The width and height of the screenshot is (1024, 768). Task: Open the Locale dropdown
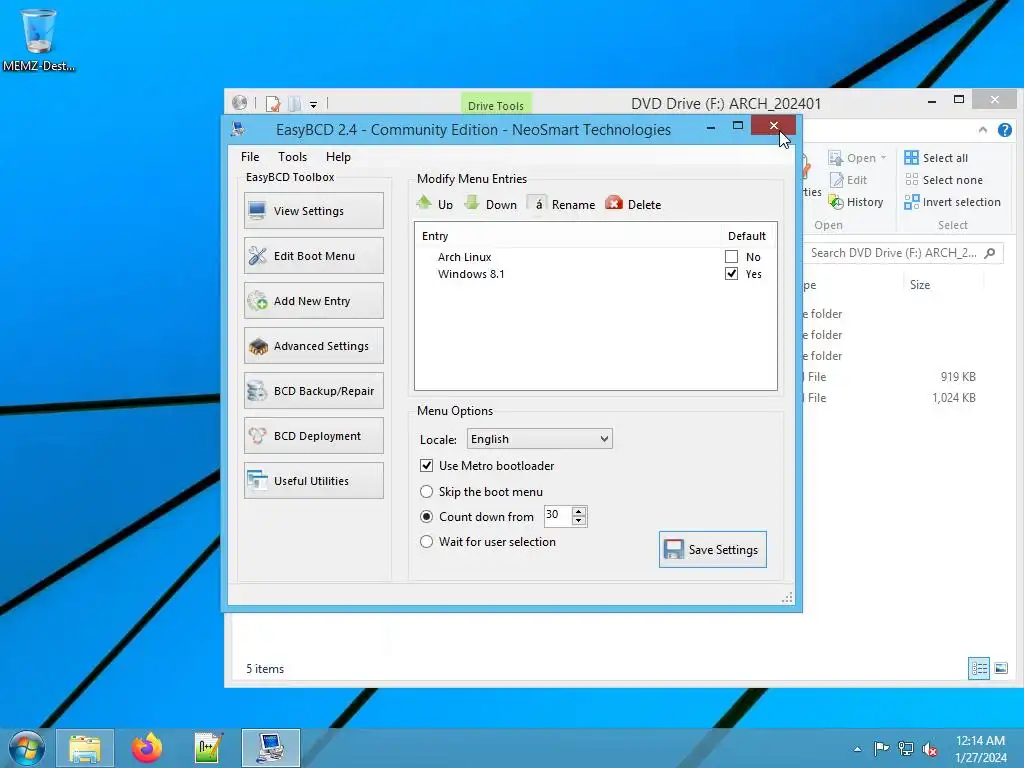[x=539, y=439]
